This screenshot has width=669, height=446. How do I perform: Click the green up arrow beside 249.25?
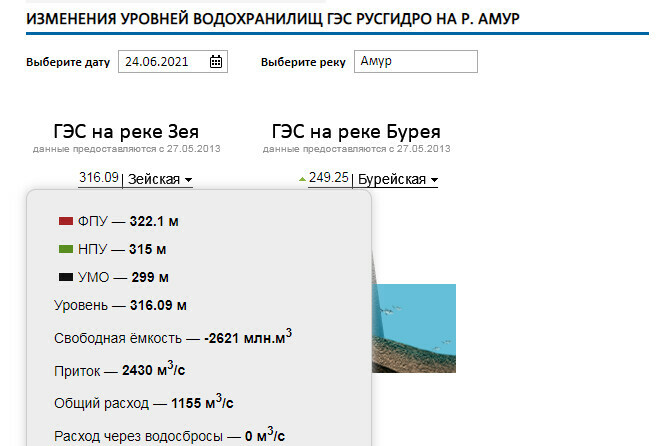302,179
